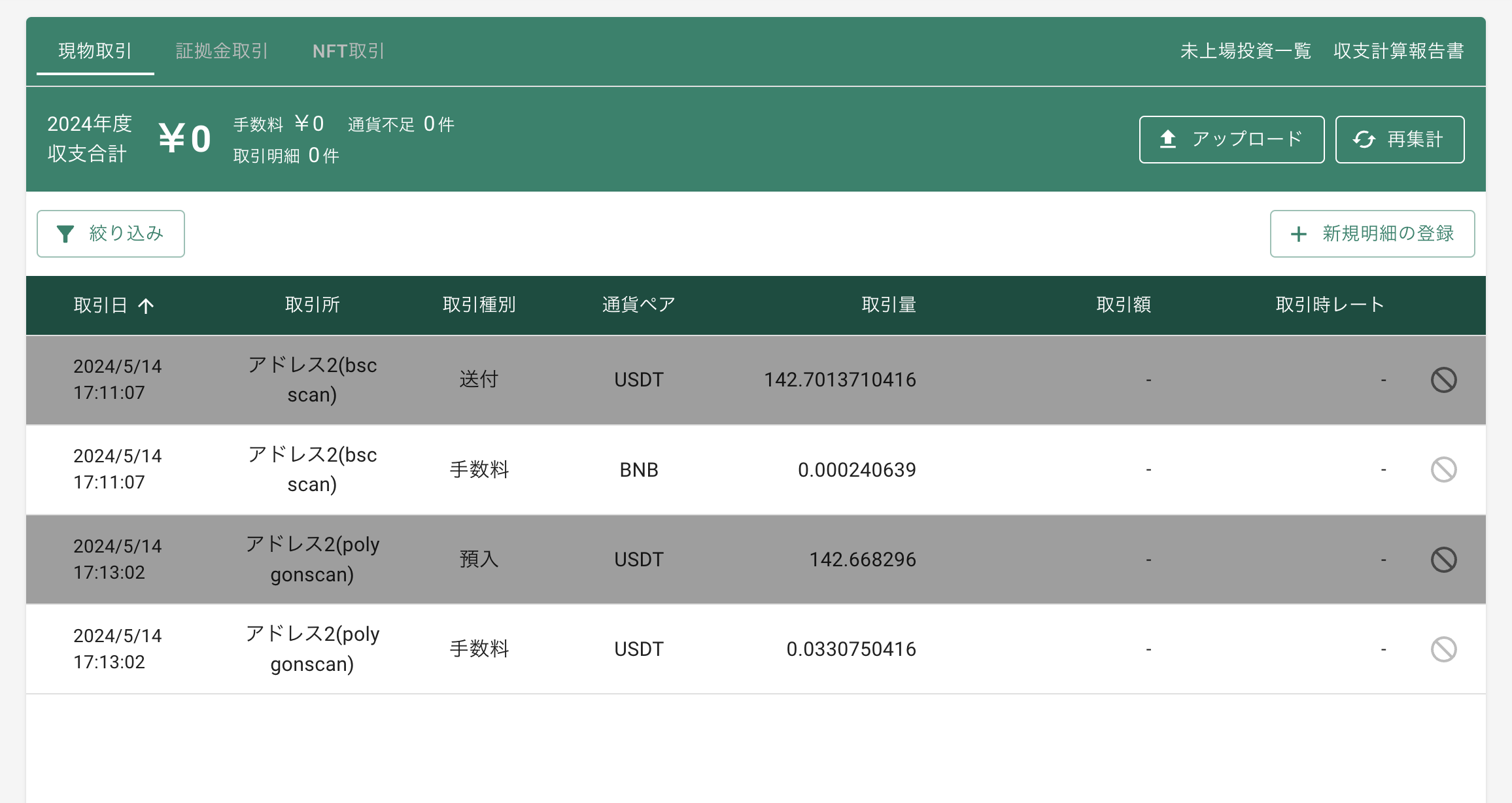The height and width of the screenshot is (803, 1512).
Task: Select the 現物取引 tab
Action: click(95, 51)
